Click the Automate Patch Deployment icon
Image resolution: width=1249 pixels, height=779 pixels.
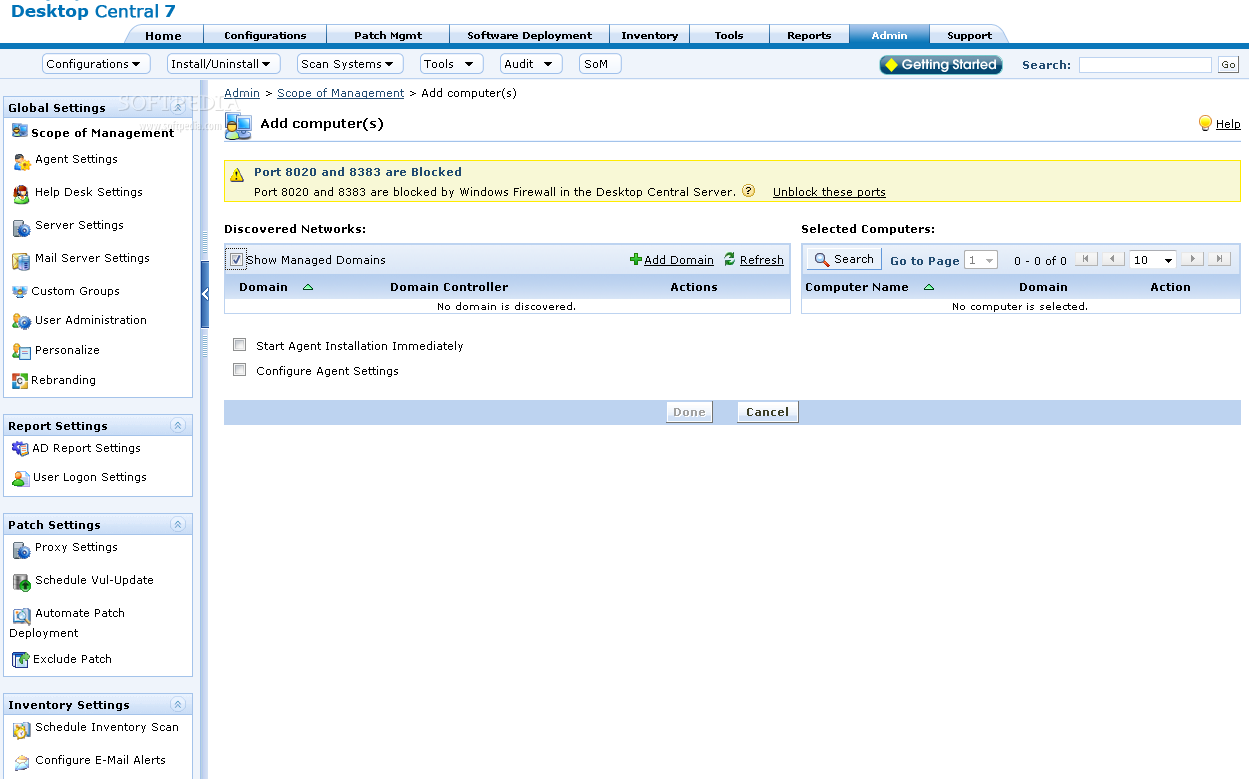point(21,615)
